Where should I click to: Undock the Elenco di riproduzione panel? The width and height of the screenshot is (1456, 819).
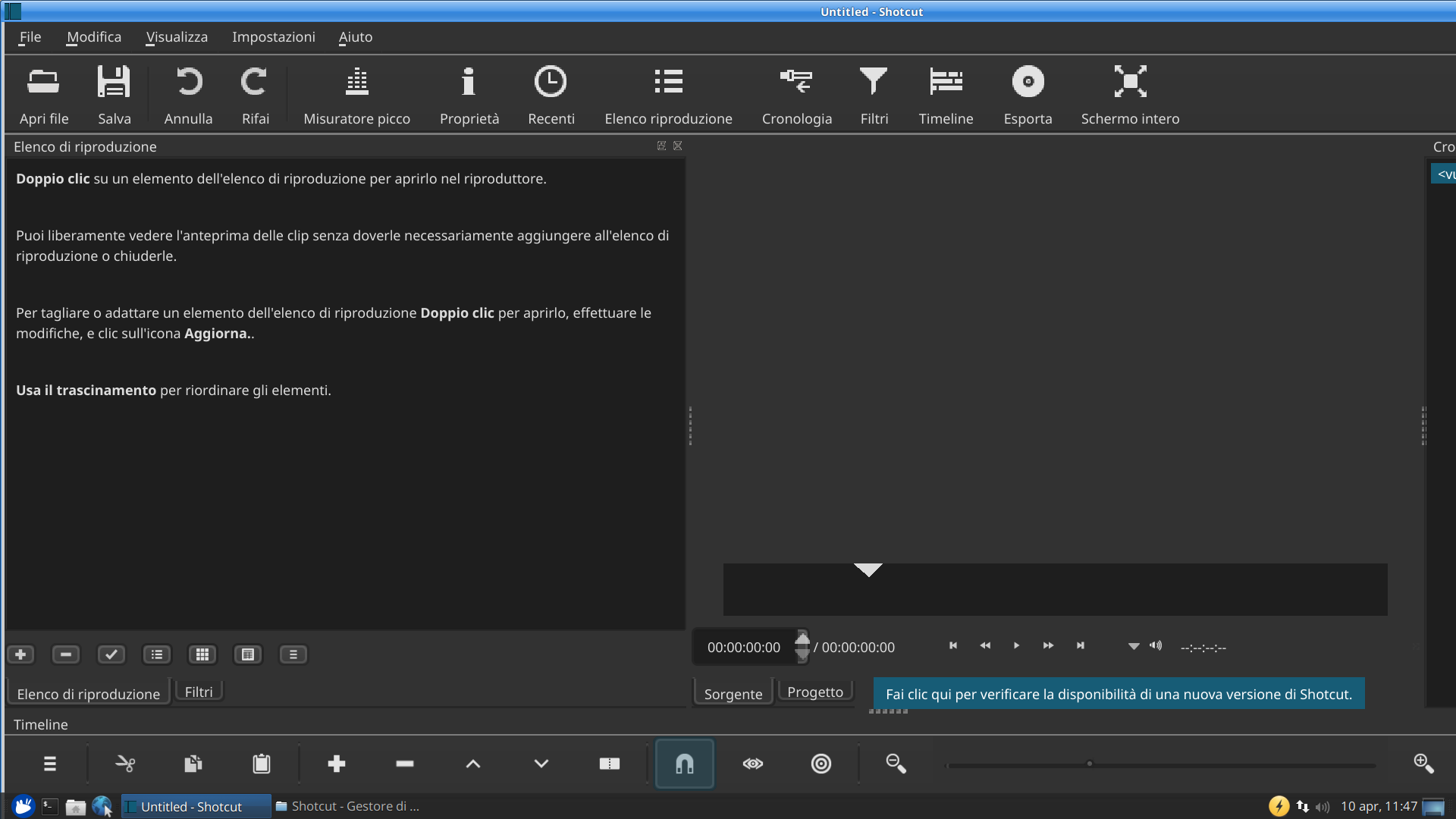click(661, 146)
